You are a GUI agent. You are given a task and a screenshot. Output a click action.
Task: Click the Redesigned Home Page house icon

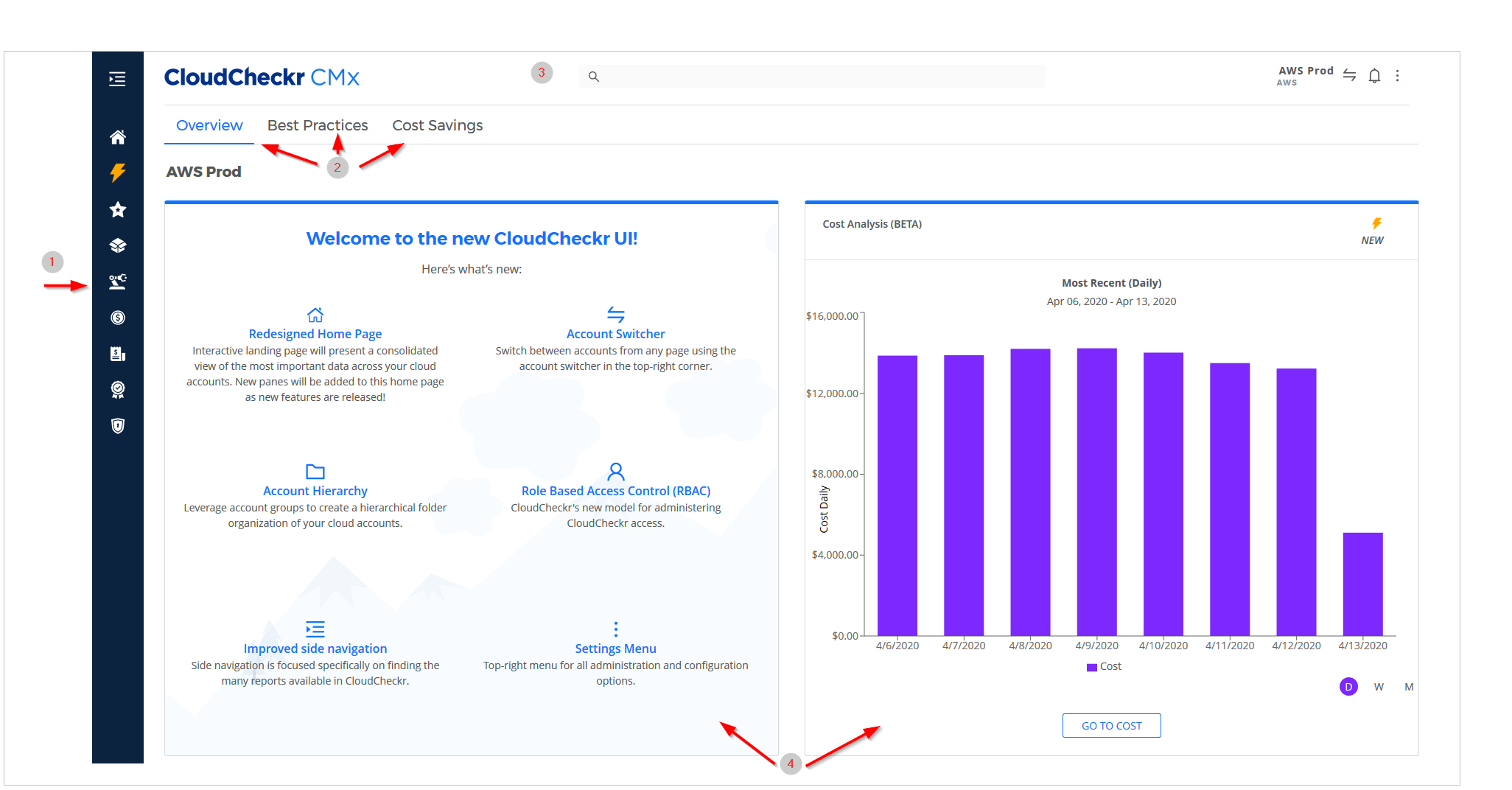click(x=315, y=315)
